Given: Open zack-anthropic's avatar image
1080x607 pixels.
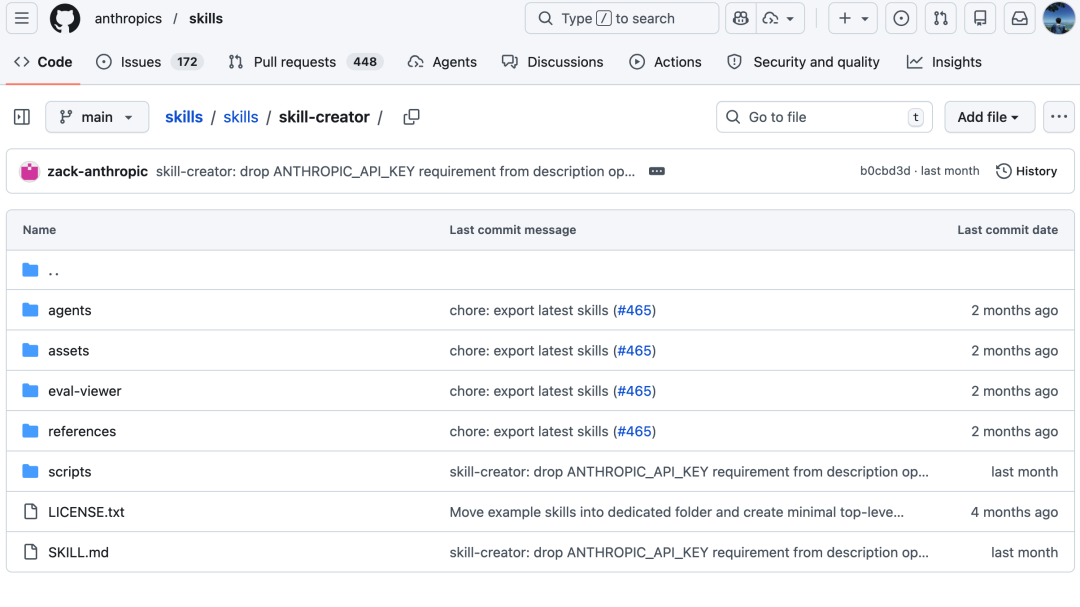Looking at the screenshot, I should click(x=30, y=171).
